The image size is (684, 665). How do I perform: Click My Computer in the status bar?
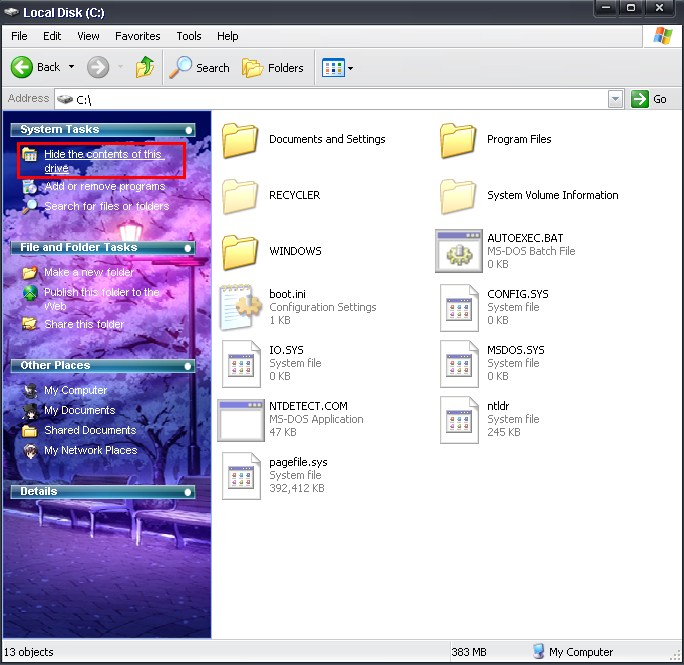pyautogui.click(x=573, y=652)
